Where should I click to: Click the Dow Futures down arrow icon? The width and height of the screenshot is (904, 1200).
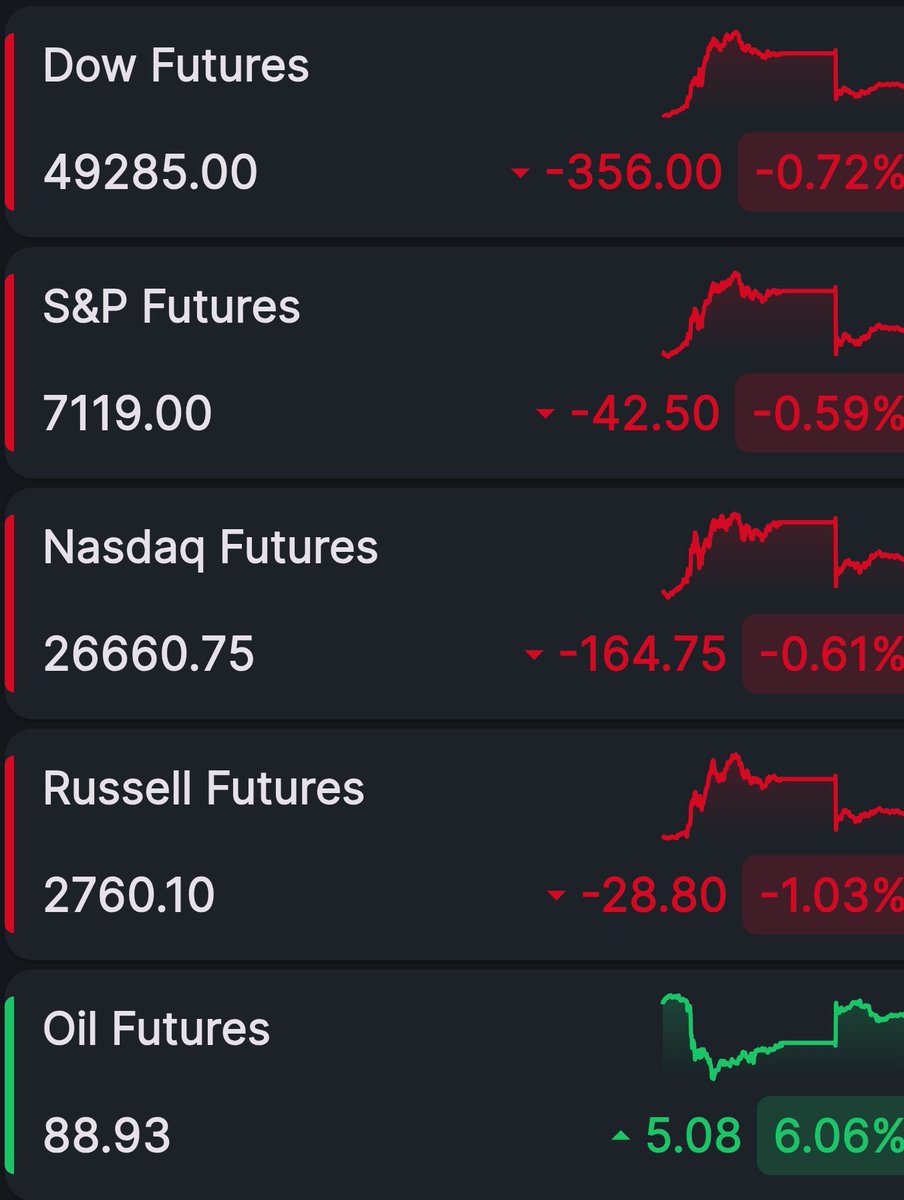coord(519,174)
